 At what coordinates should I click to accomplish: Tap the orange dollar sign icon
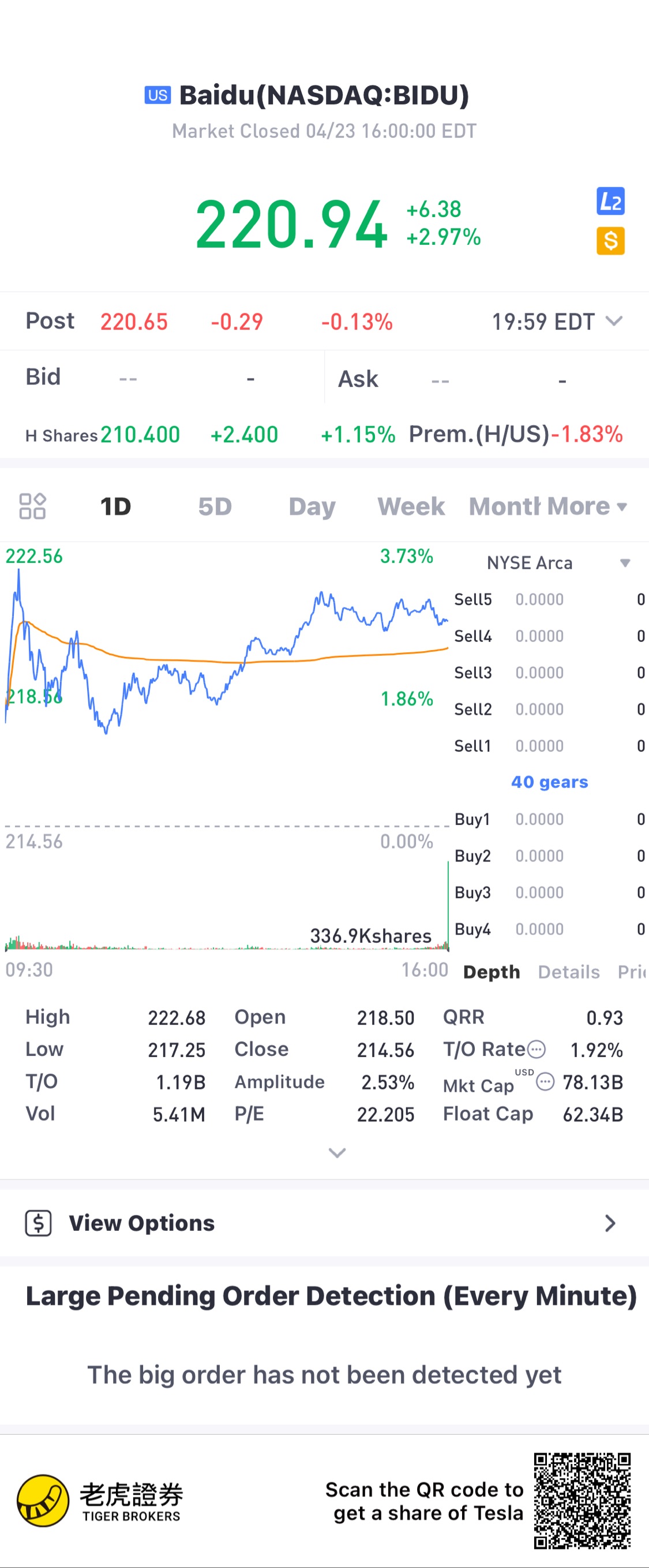point(610,241)
